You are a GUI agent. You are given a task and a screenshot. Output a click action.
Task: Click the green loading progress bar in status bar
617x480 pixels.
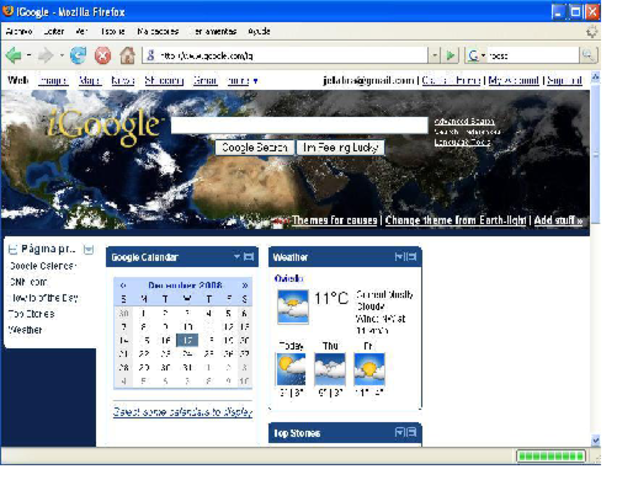click(550, 456)
